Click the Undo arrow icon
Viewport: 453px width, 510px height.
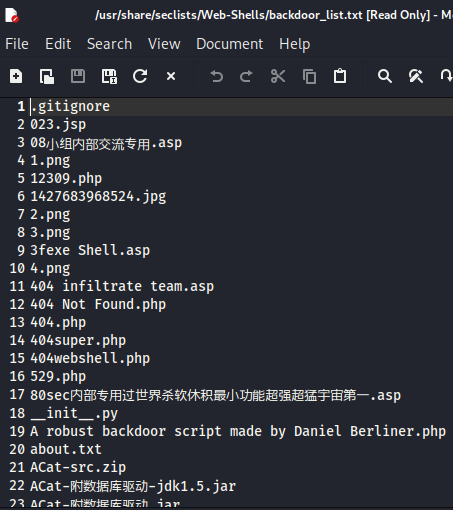tap(217, 76)
